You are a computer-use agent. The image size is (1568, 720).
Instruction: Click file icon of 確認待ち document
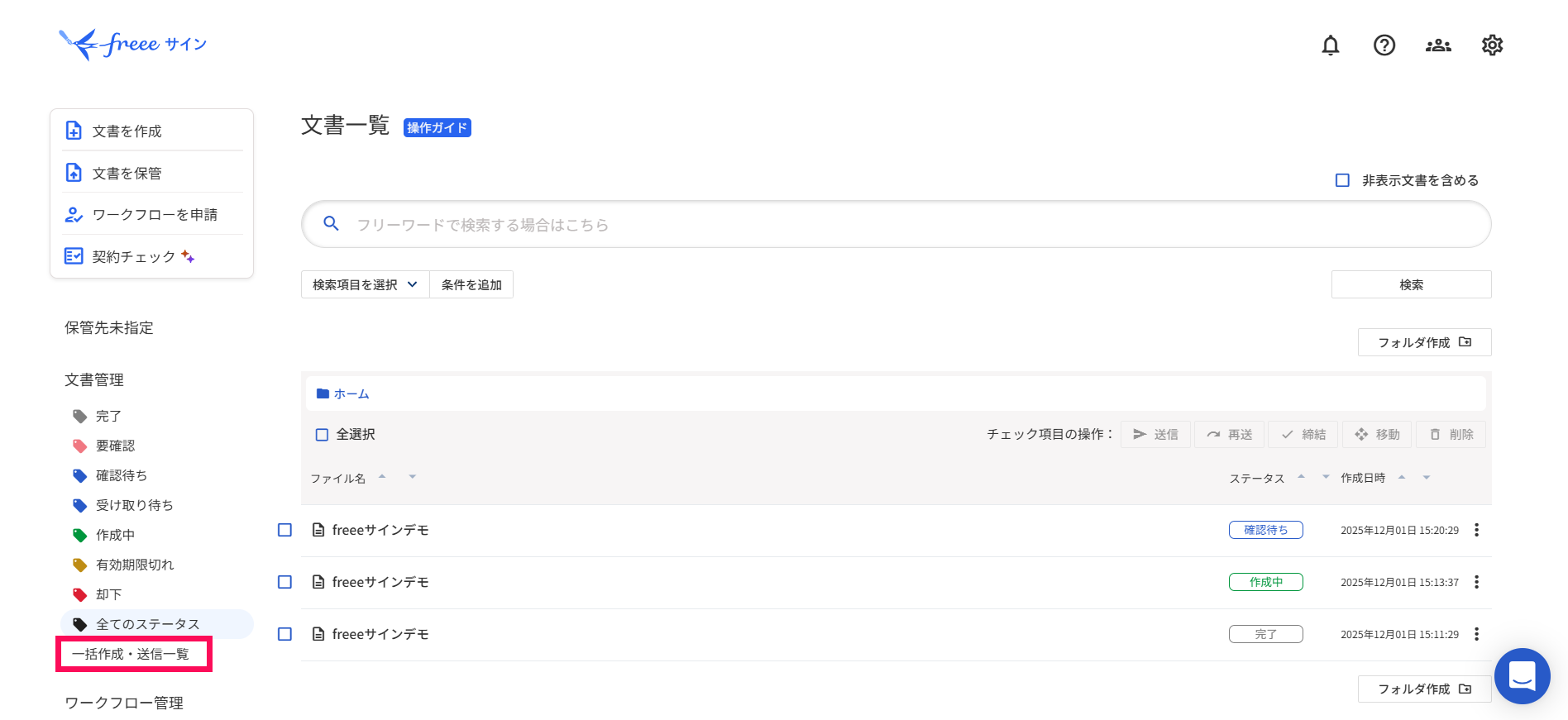pos(318,531)
